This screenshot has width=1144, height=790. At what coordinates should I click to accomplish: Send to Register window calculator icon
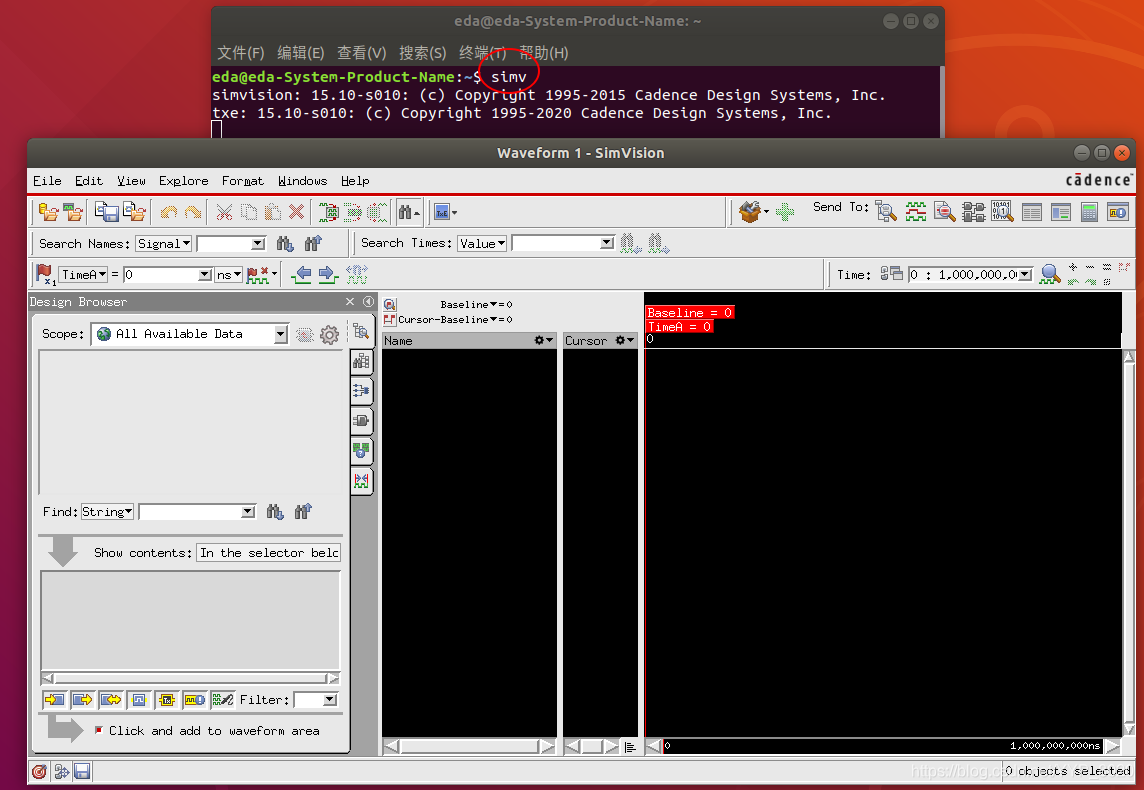pos(1089,212)
